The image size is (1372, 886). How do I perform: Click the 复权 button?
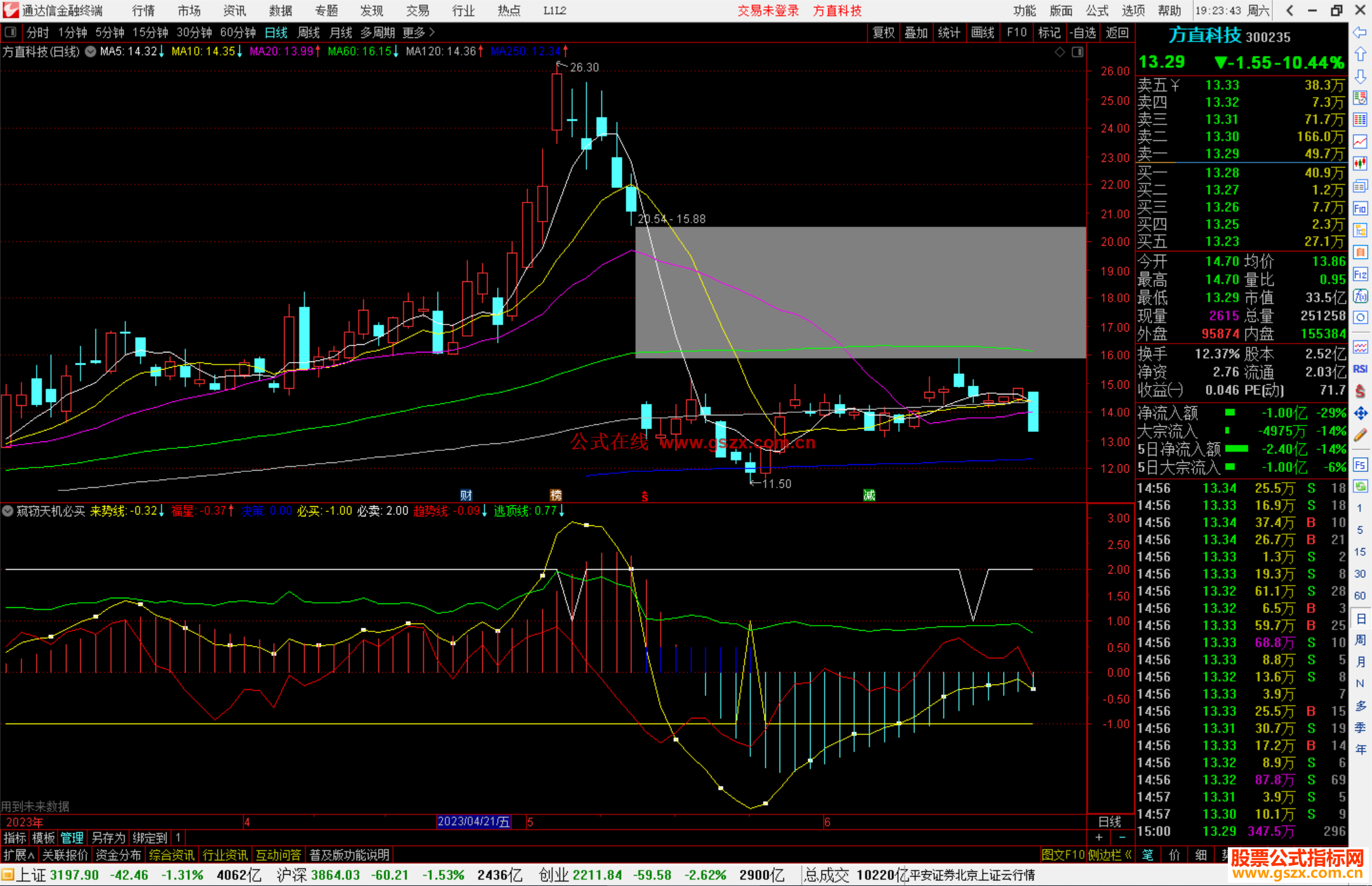[x=883, y=32]
